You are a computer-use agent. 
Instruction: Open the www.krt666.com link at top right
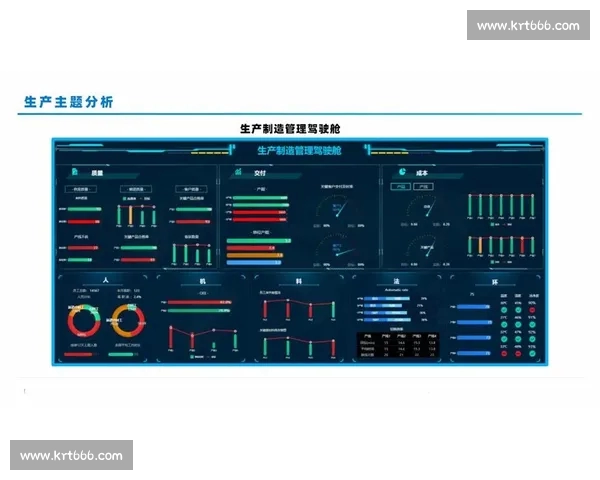(x=527, y=25)
